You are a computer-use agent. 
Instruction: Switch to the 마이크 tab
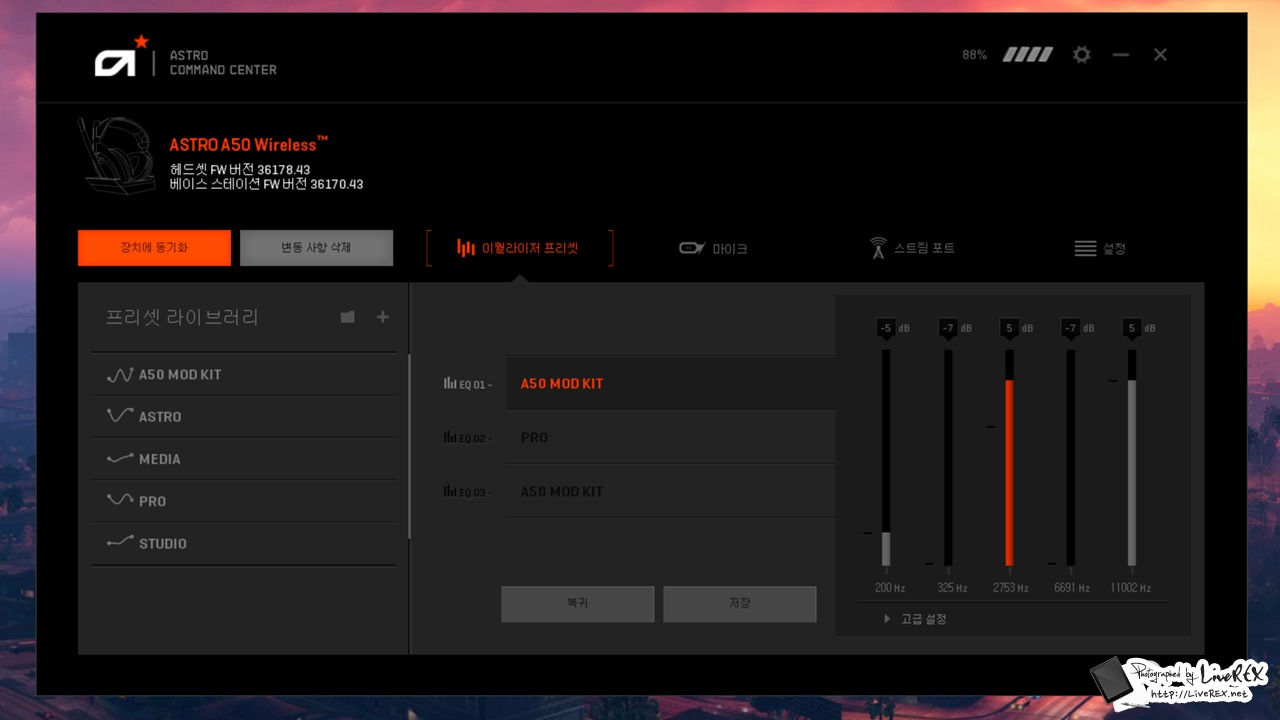(x=713, y=248)
